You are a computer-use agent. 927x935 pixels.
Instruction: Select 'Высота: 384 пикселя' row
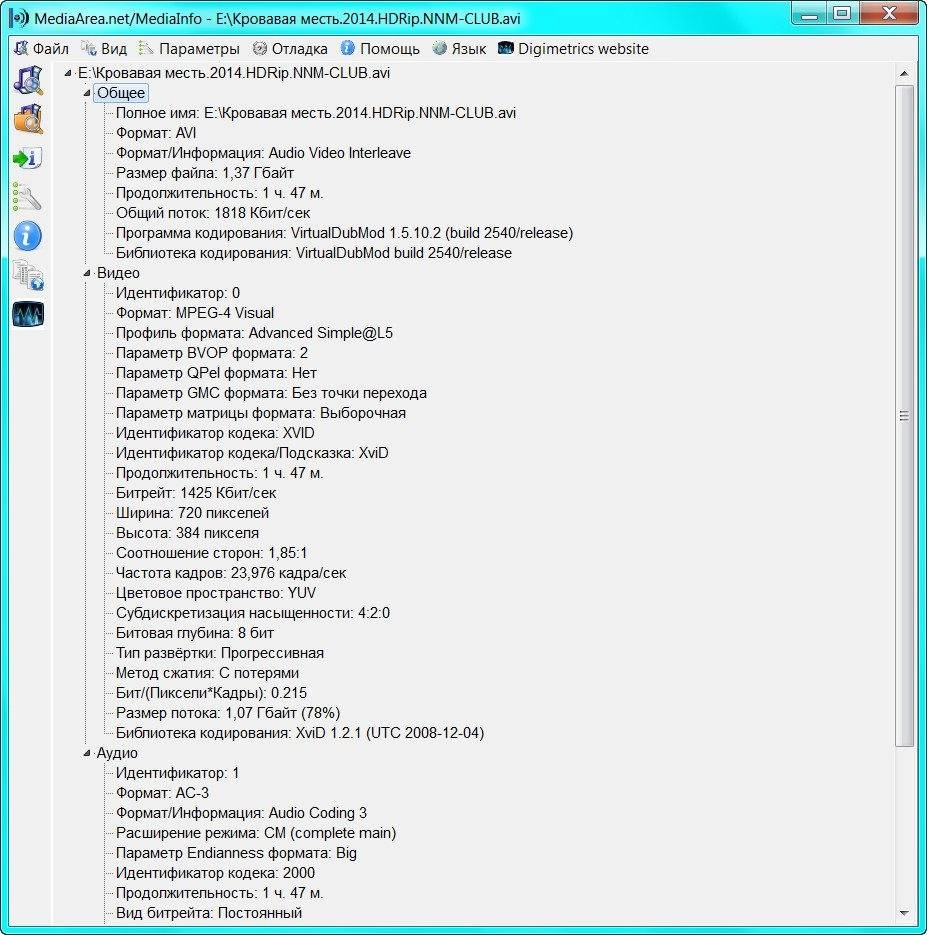click(x=187, y=532)
